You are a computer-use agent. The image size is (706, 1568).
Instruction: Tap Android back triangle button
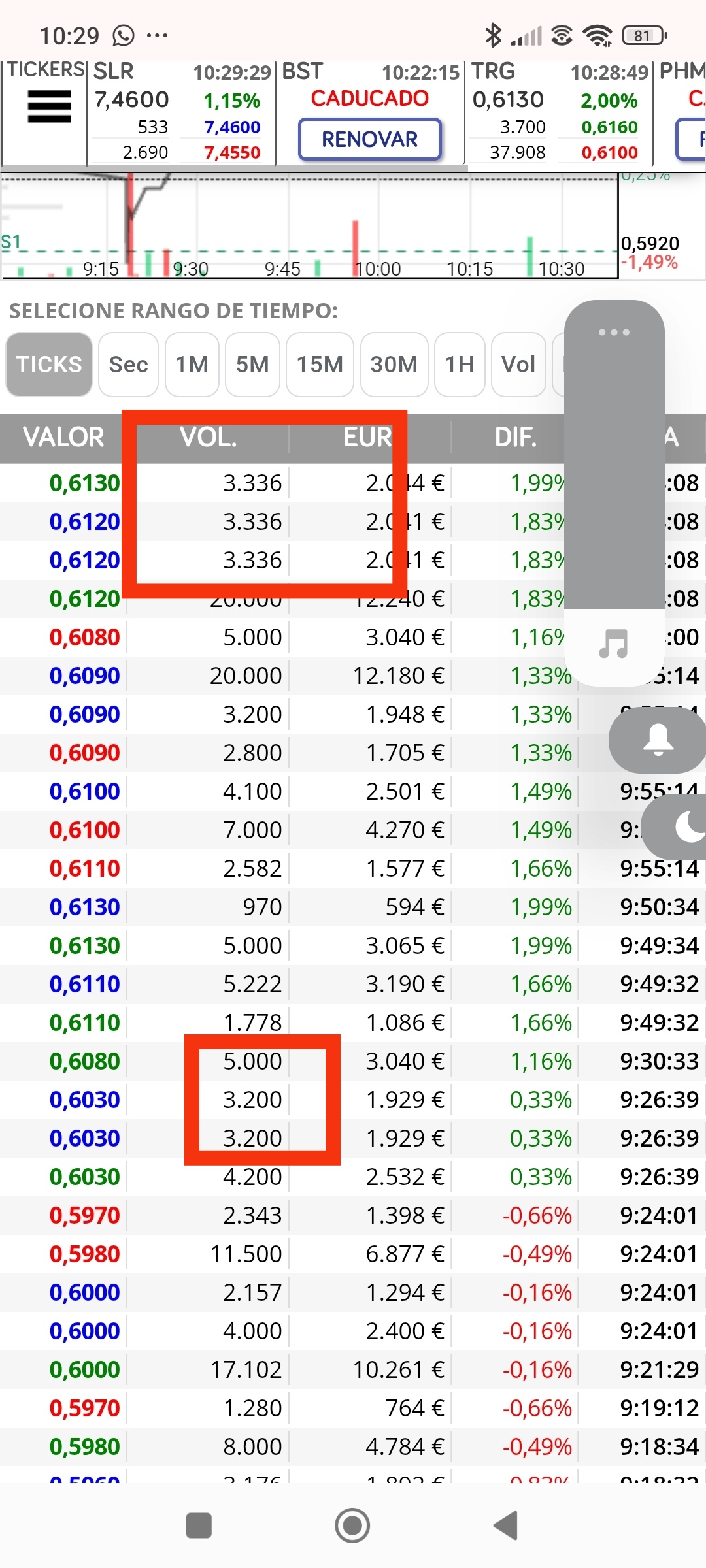pyautogui.click(x=507, y=1526)
